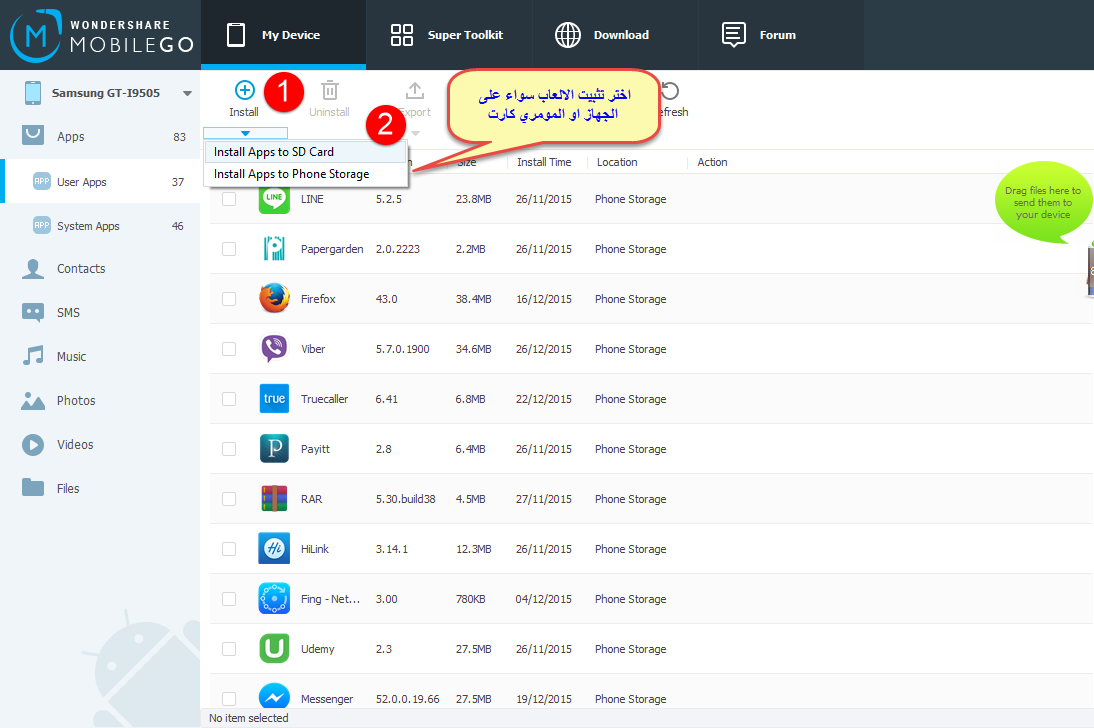
Task: Tick the Truecaller app checkbox
Action: 229,399
